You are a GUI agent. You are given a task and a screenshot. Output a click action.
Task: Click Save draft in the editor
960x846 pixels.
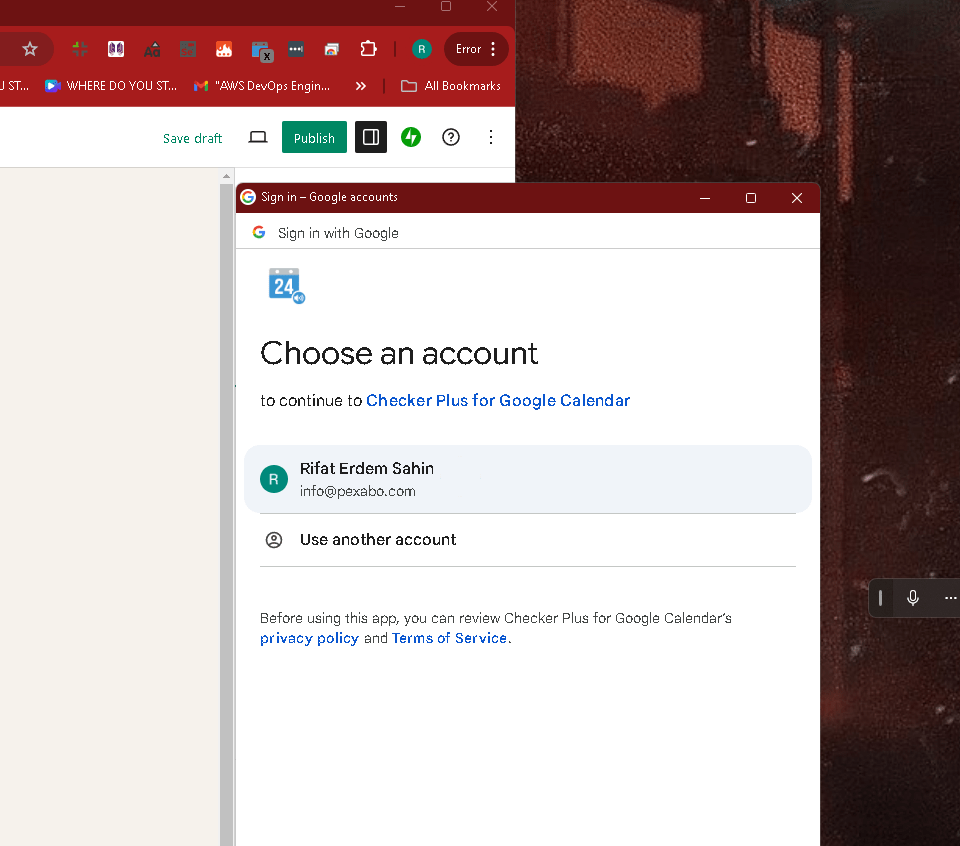click(x=192, y=138)
